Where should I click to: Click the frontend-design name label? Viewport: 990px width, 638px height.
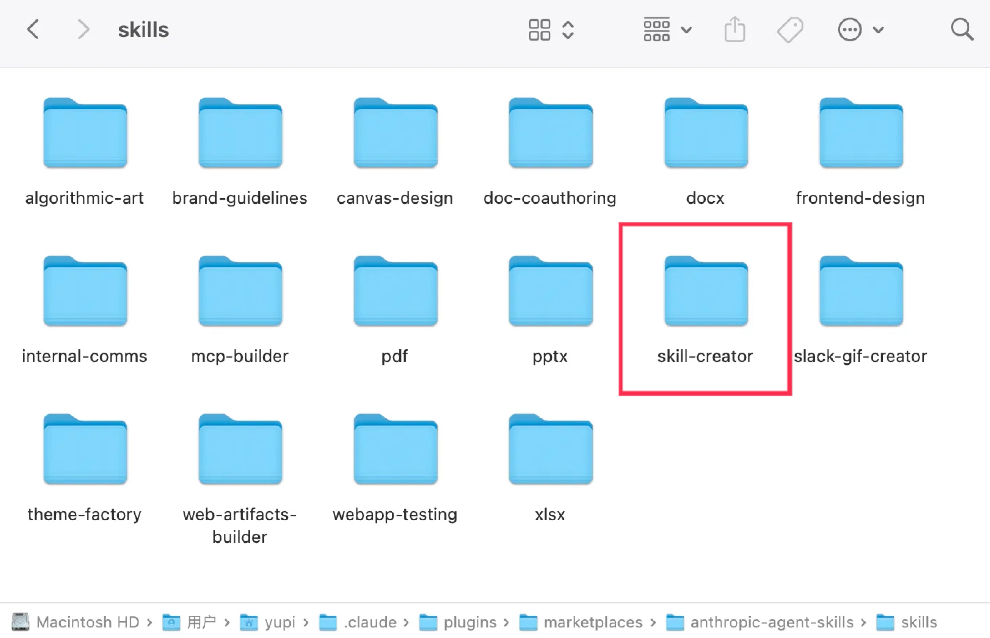(861, 198)
